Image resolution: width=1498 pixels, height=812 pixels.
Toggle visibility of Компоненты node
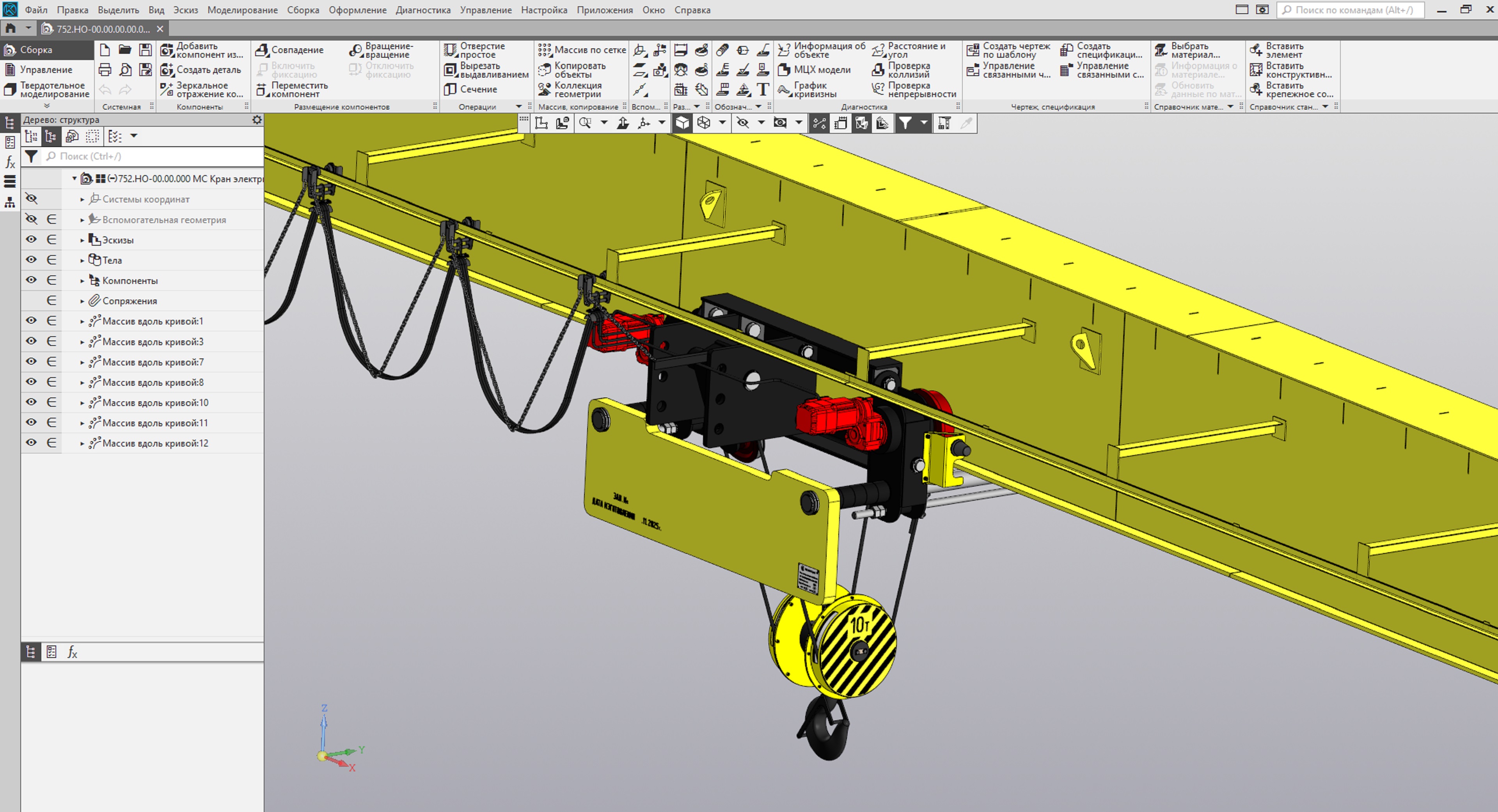(31, 280)
